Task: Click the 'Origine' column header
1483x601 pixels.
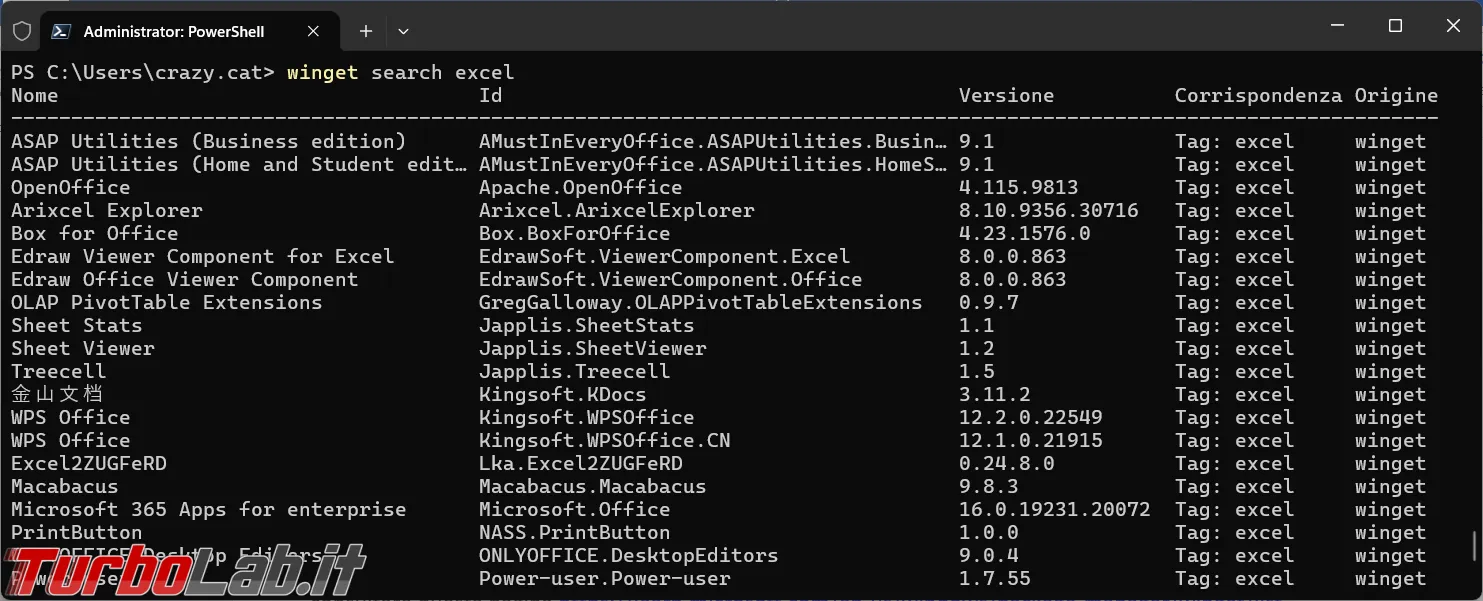Action: (x=1396, y=96)
